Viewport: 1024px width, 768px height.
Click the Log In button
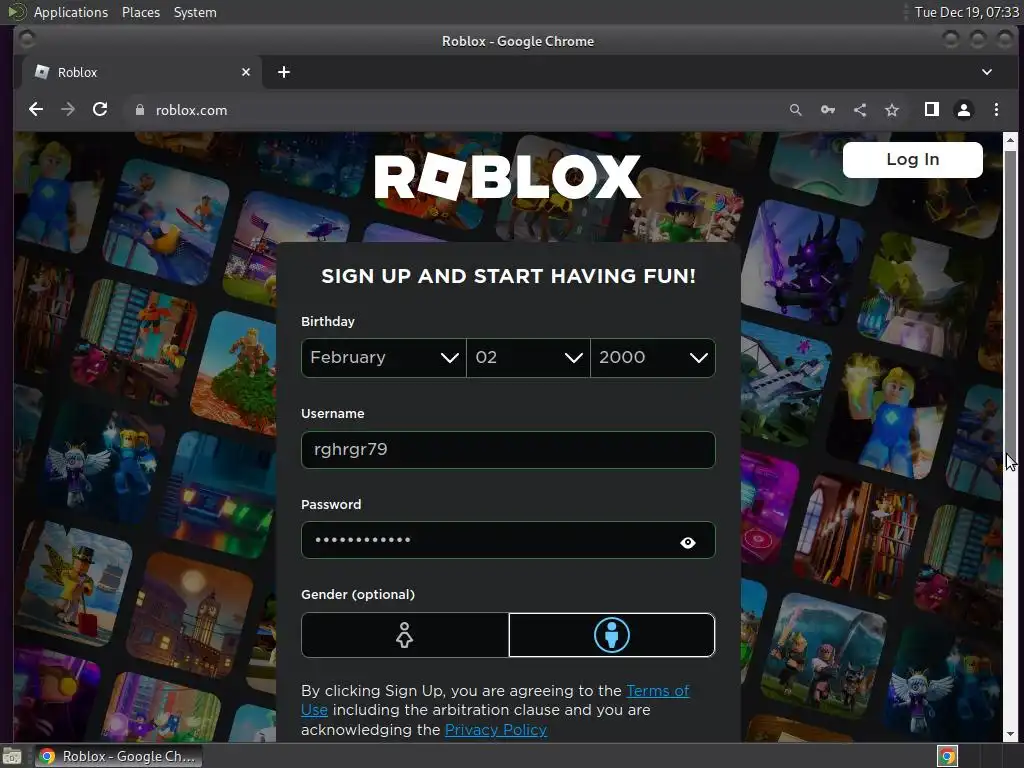click(x=912, y=160)
